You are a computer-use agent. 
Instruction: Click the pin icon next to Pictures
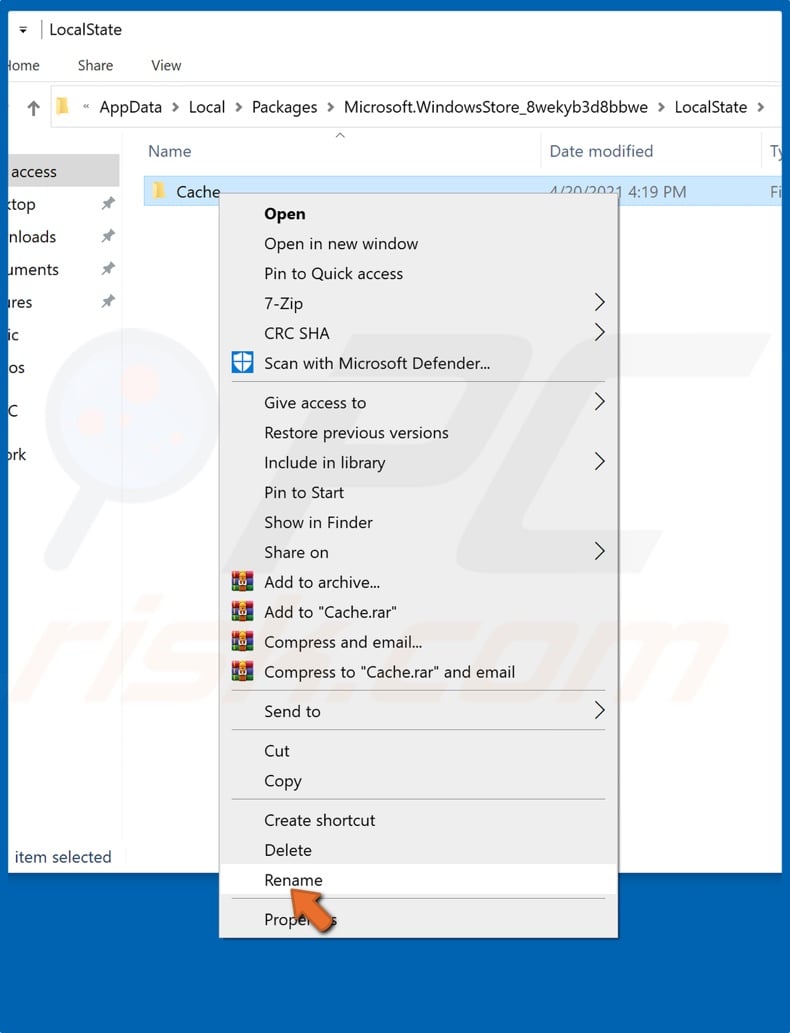click(108, 302)
